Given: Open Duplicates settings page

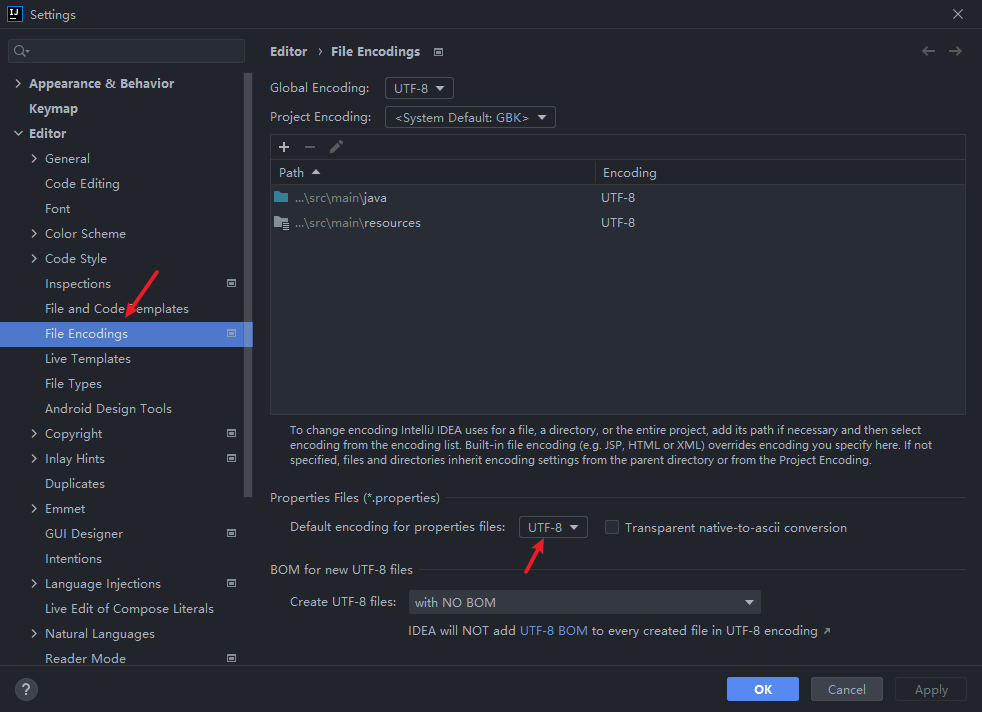Looking at the screenshot, I should click(75, 483).
